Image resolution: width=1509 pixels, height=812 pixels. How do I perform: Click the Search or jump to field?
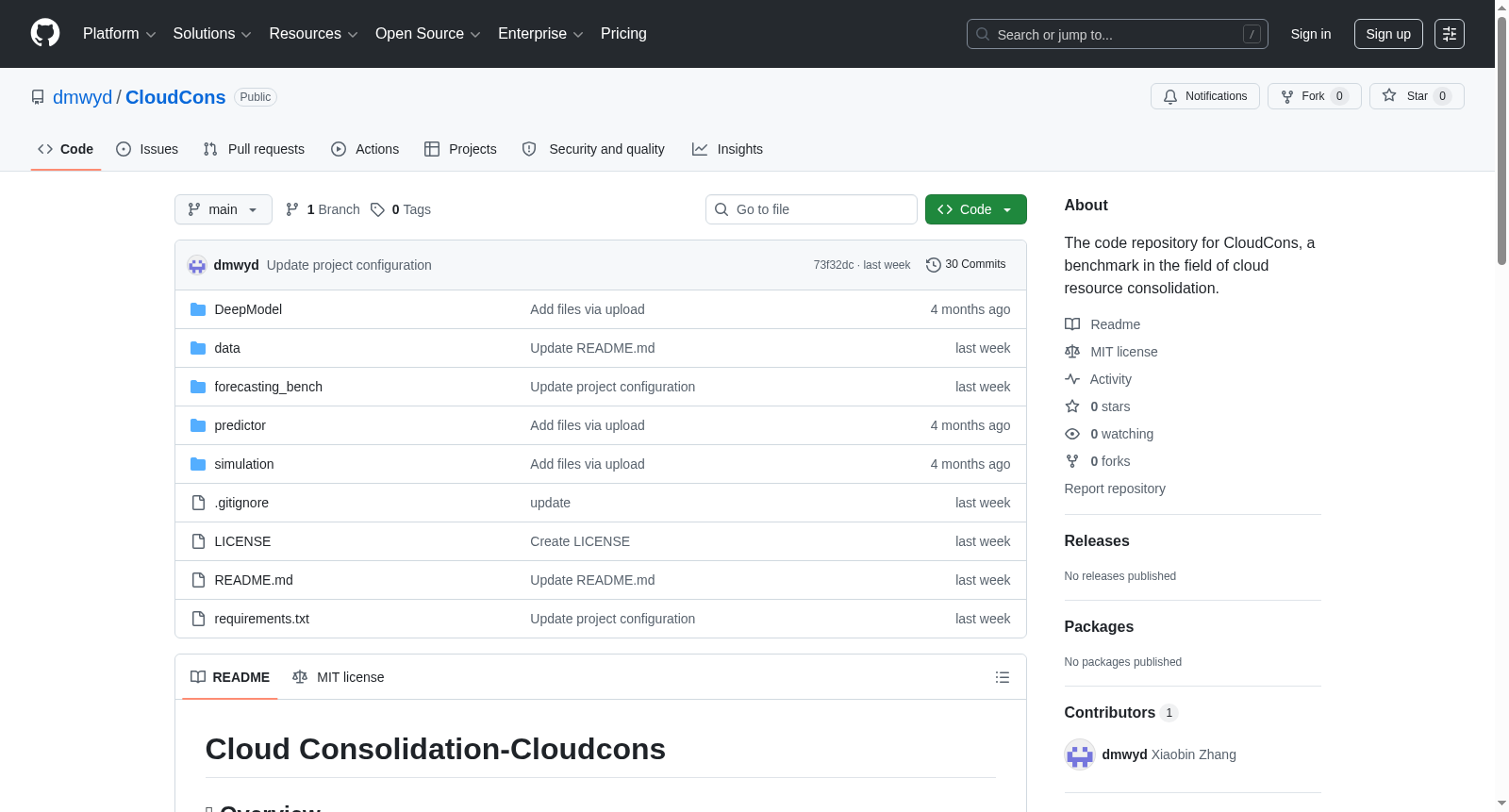pos(1118,34)
